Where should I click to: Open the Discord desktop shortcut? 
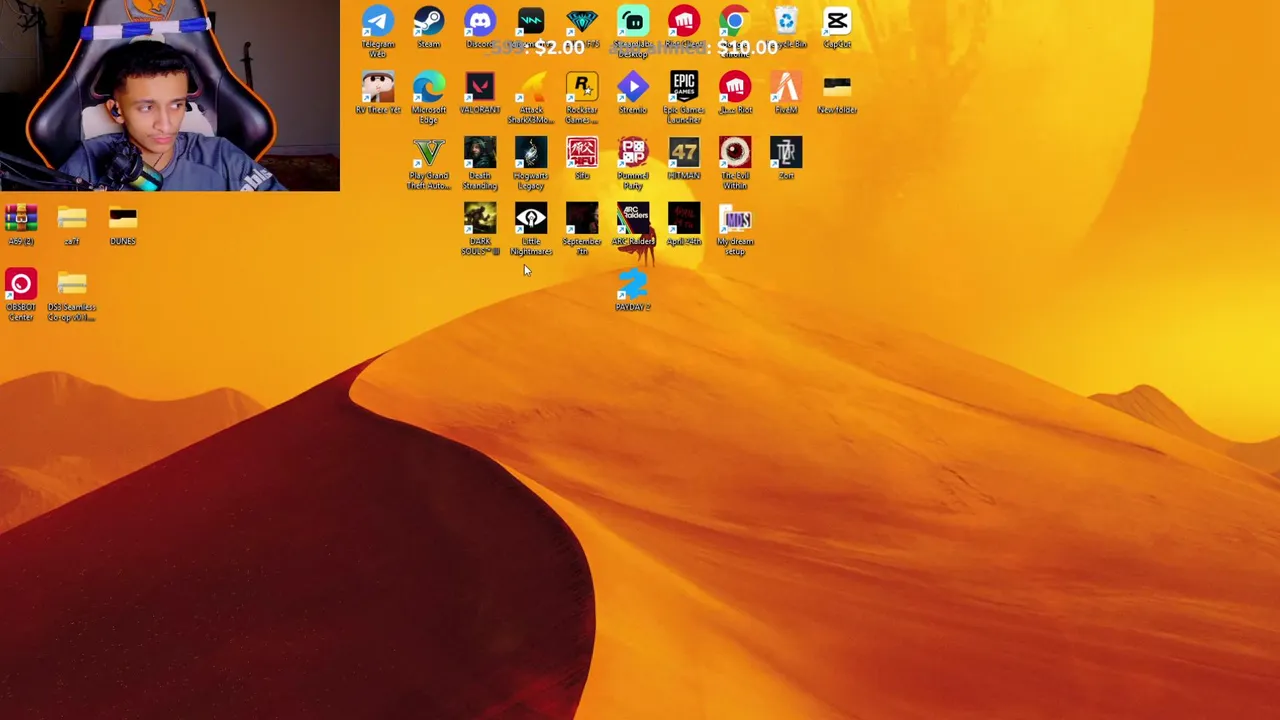click(x=480, y=26)
